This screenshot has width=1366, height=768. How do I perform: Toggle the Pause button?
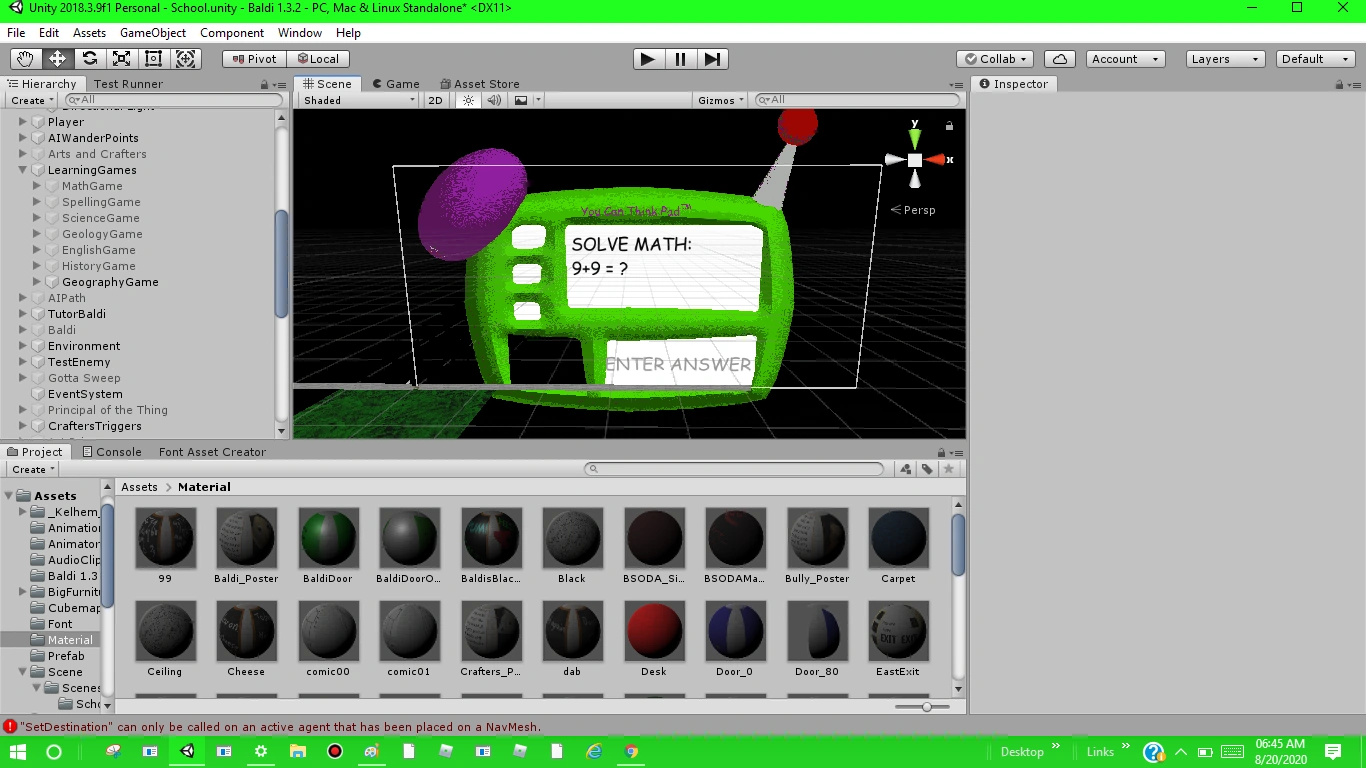[x=680, y=59]
